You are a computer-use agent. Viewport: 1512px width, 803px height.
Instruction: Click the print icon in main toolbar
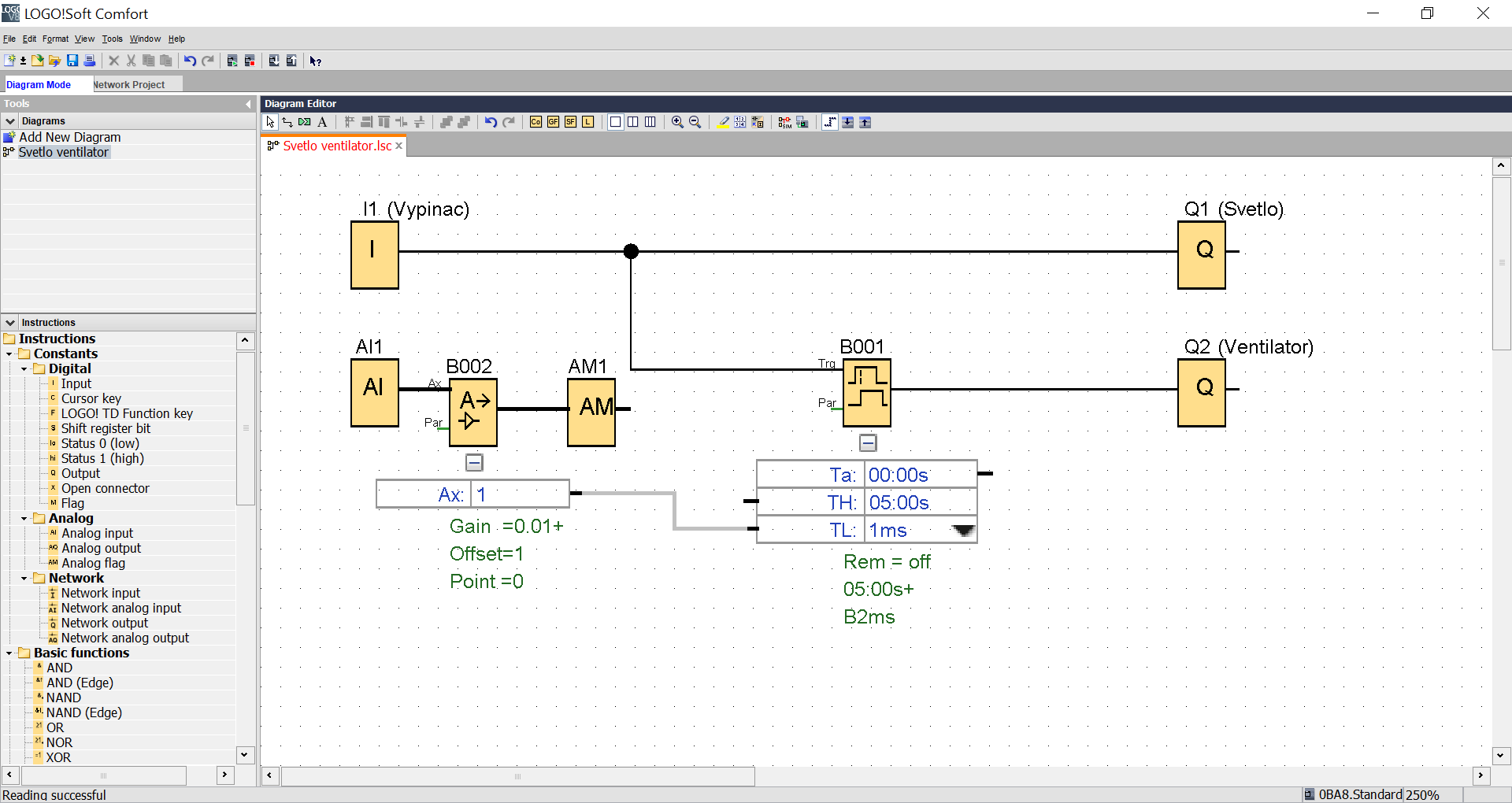pos(90,61)
